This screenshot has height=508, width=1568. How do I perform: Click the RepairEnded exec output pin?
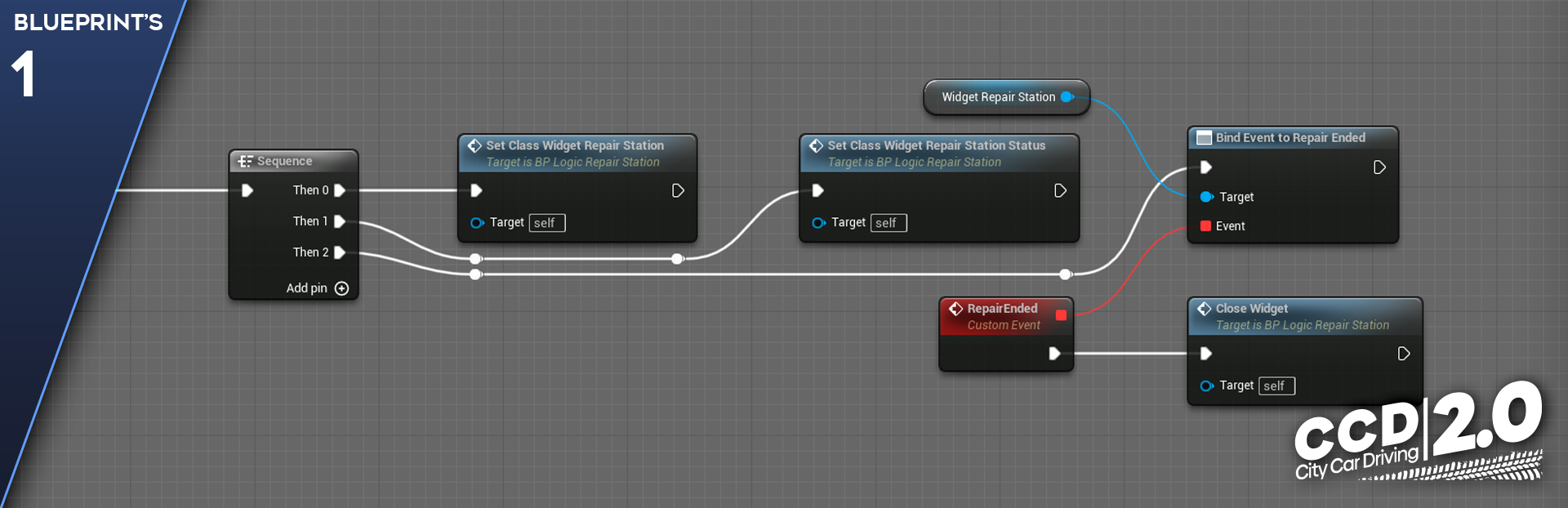1054,354
